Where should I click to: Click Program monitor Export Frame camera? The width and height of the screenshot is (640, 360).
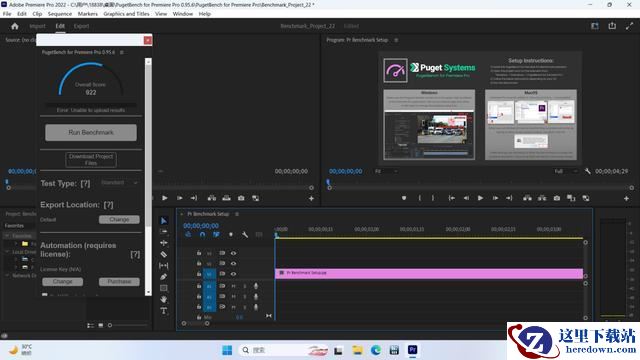(557, 198)
